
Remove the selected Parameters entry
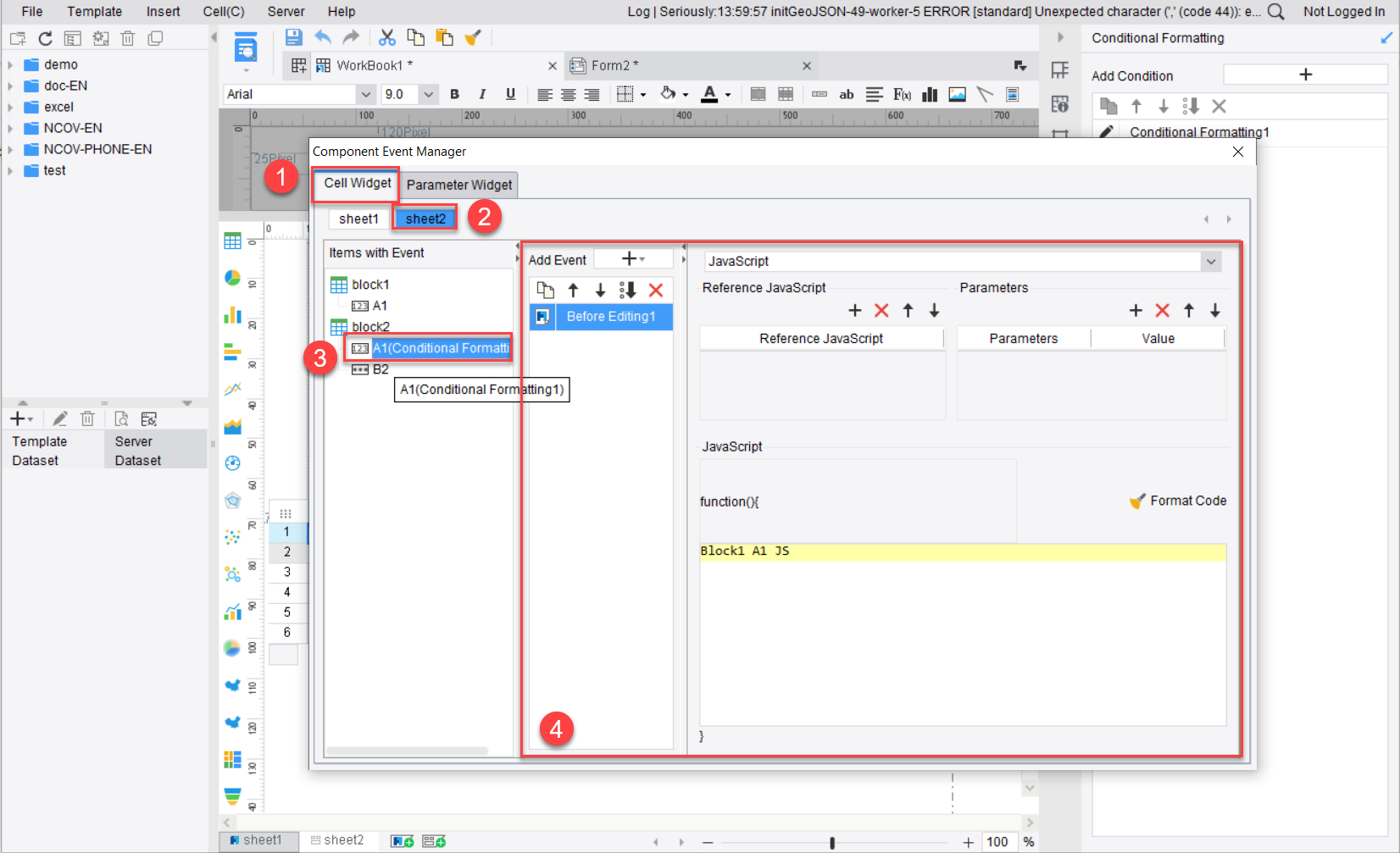click(1163, 311)
